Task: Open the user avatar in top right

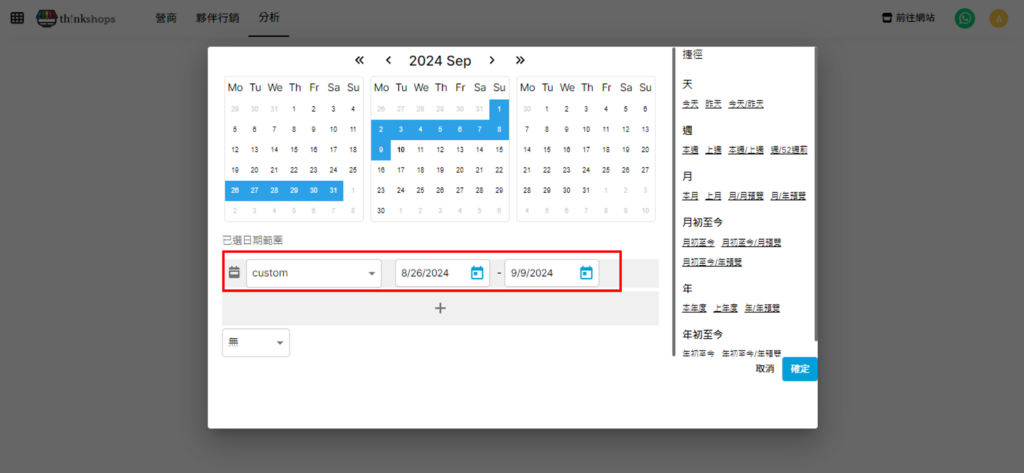Action: (998, 18)
